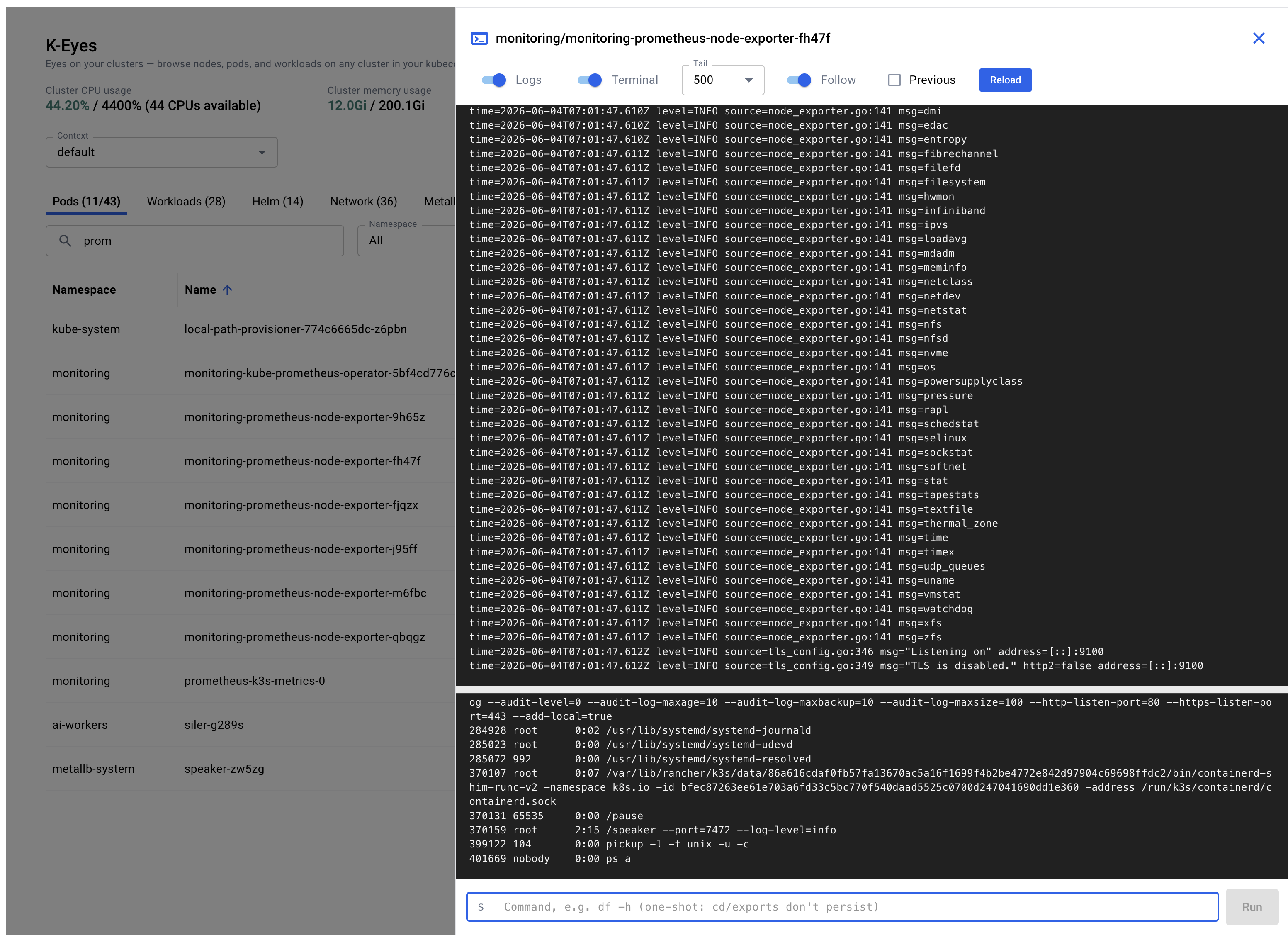Click the cluster CPU usage value 44.20%
This screenshot has width=1288, height=935.
tap(68, 106)
